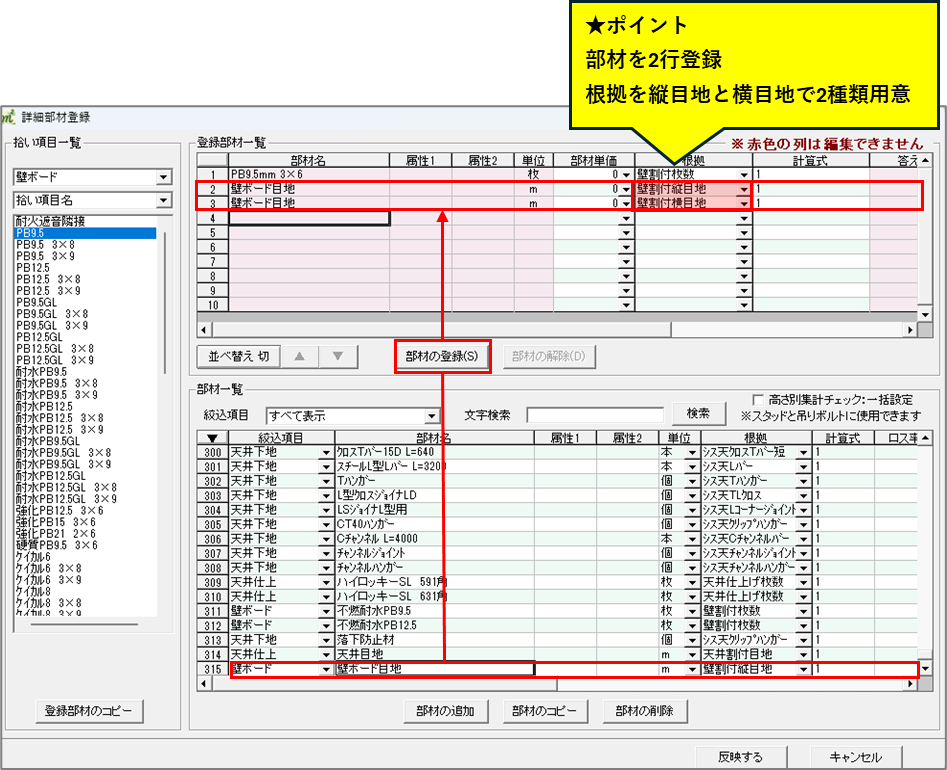This screenshot has width=947, height=770.
Task: Expand the すべて表示 filter dropdown
Action: pos(432,415)
